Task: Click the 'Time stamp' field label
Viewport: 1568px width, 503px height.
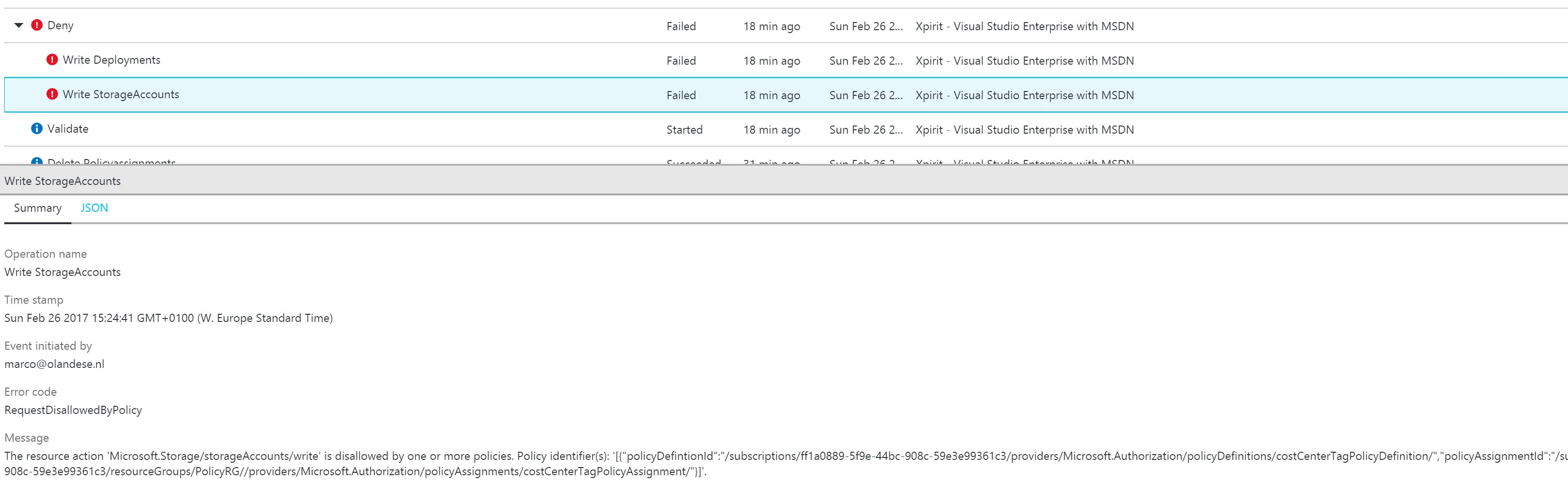Action: tap(34, 300)
